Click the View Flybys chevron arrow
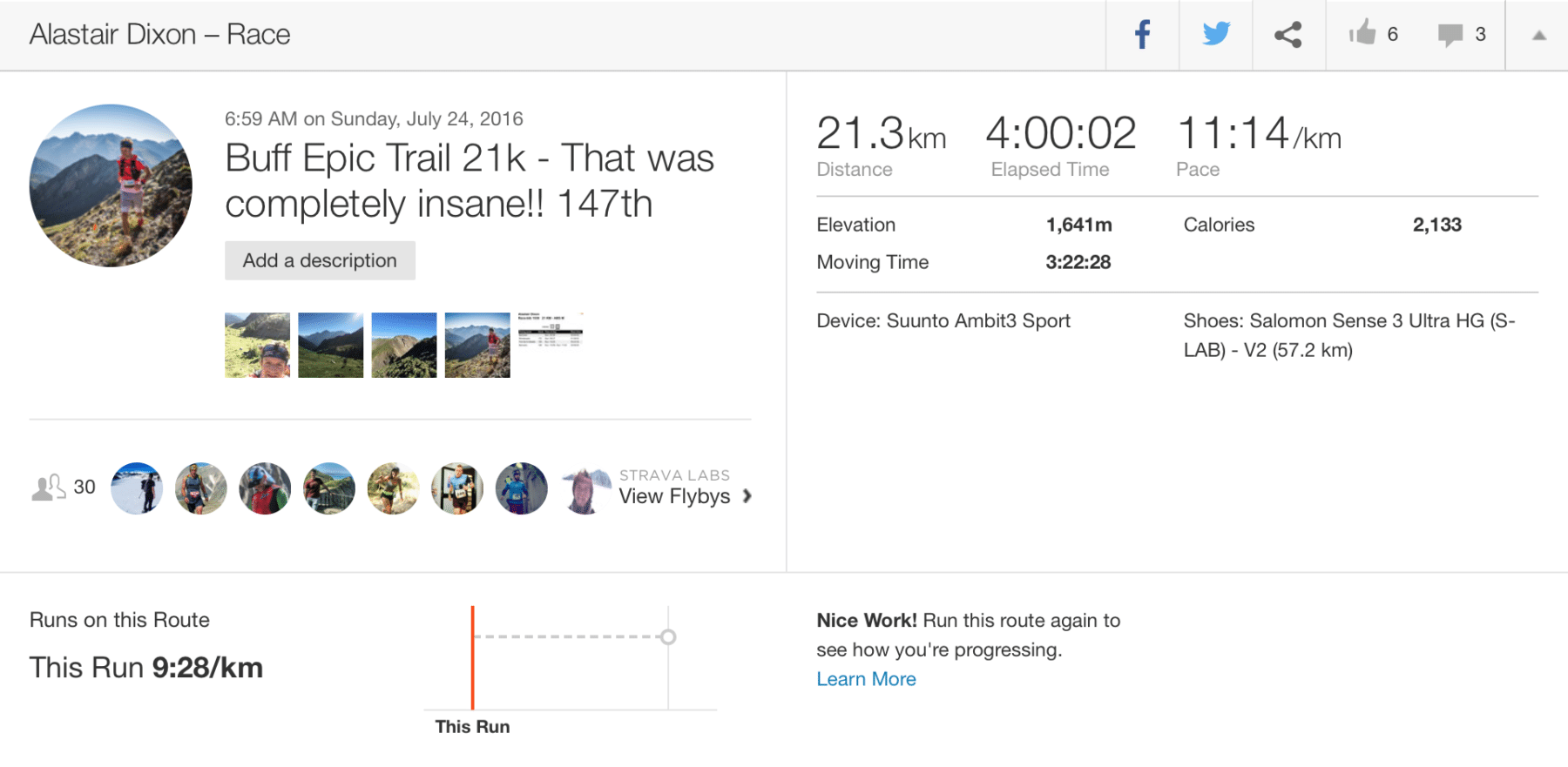Viewport: 1568px width, 767px height. pyautogui.click(x=747, y=496)
